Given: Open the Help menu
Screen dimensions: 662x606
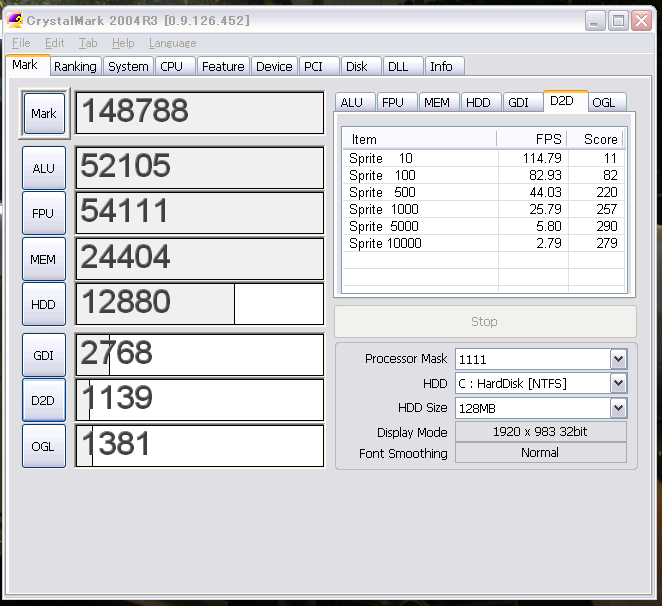Looking at the screenshot, I should pos(123,43).
